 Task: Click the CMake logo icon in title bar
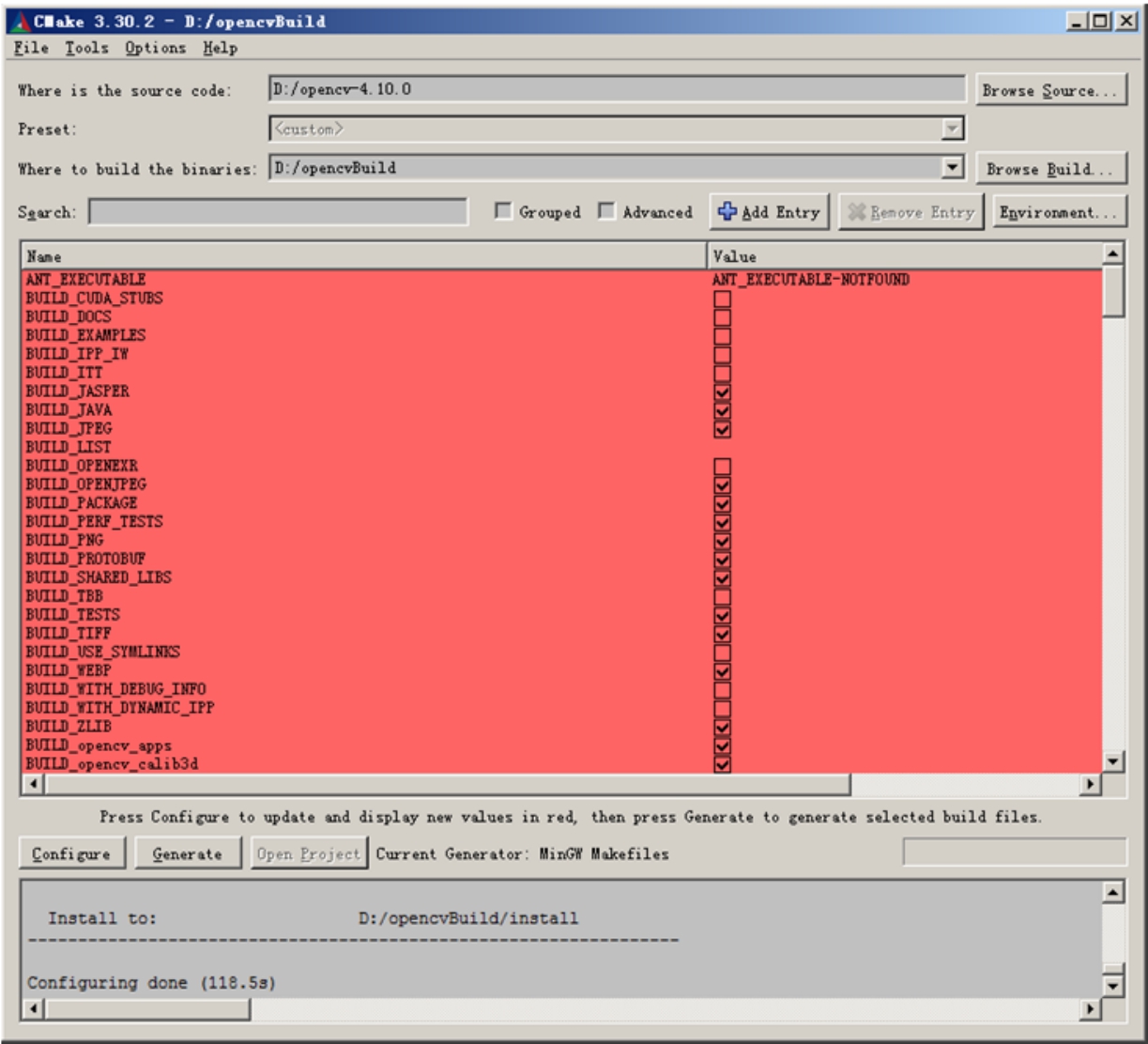coord(22,22)
